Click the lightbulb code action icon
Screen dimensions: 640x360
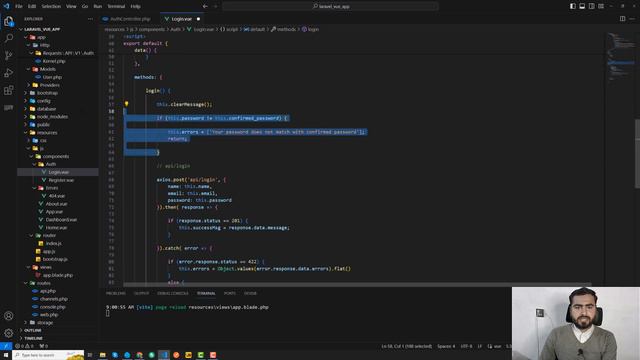[127, 104]
